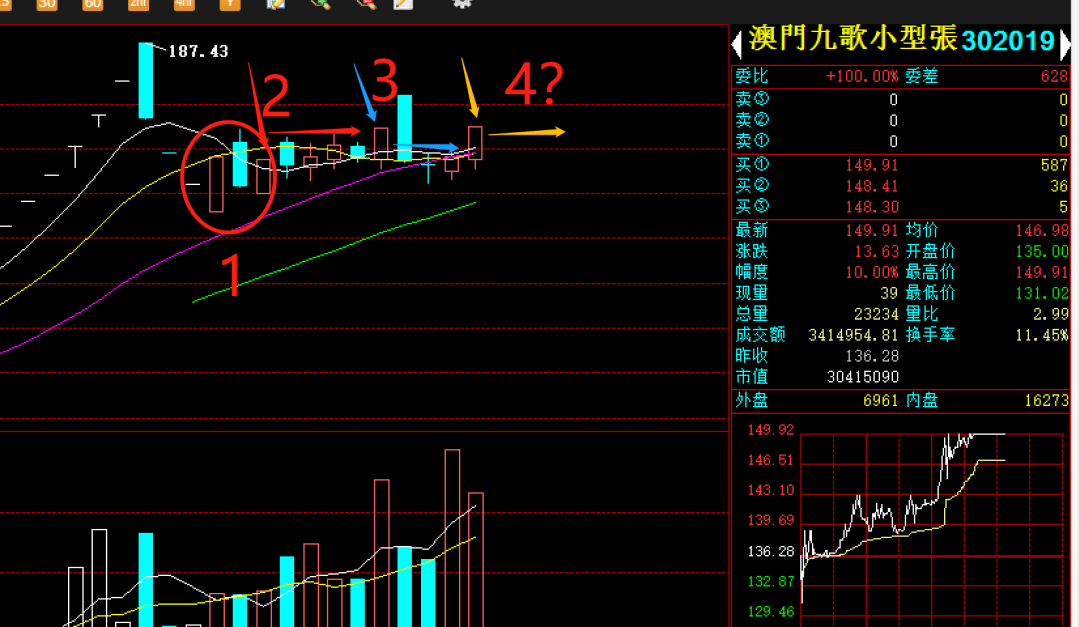
Task: Click the 均价 value 146.98
Action: (1041, 231)
